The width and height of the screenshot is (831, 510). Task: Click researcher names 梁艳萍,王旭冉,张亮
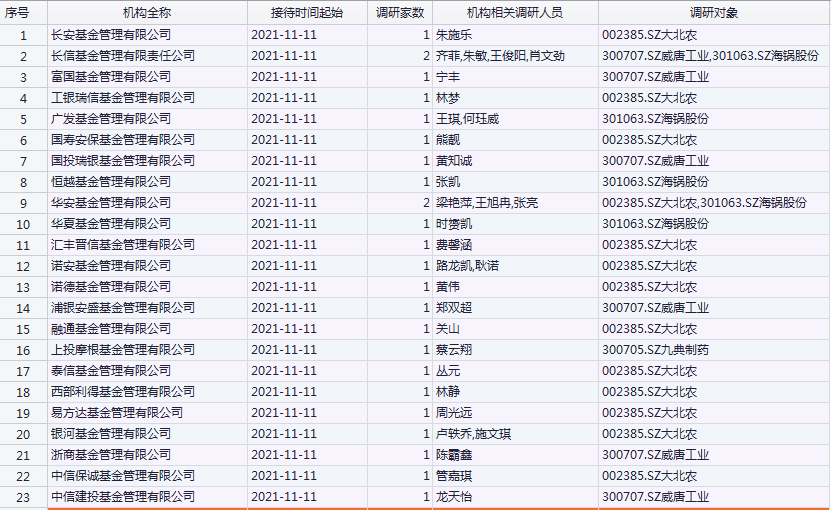pos(486,203)
